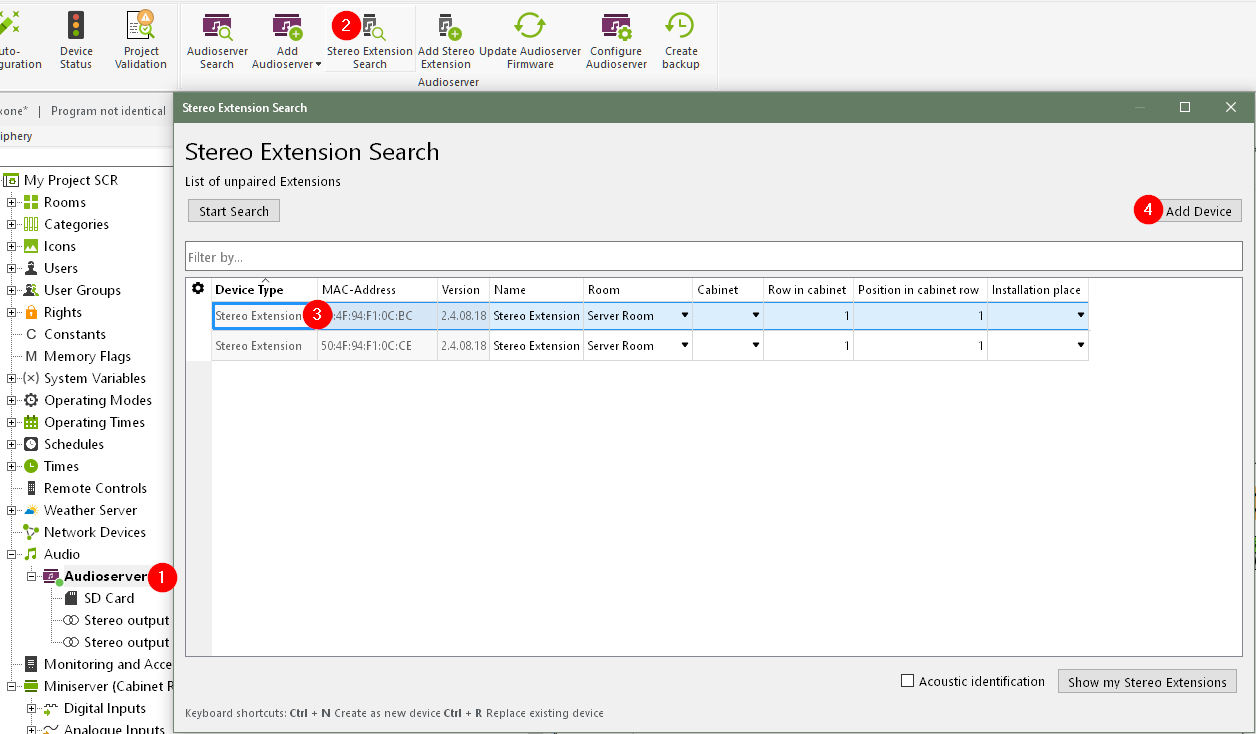Click the Network Devices icon
Screen dimensions: 1256x734
coord(31,532)
